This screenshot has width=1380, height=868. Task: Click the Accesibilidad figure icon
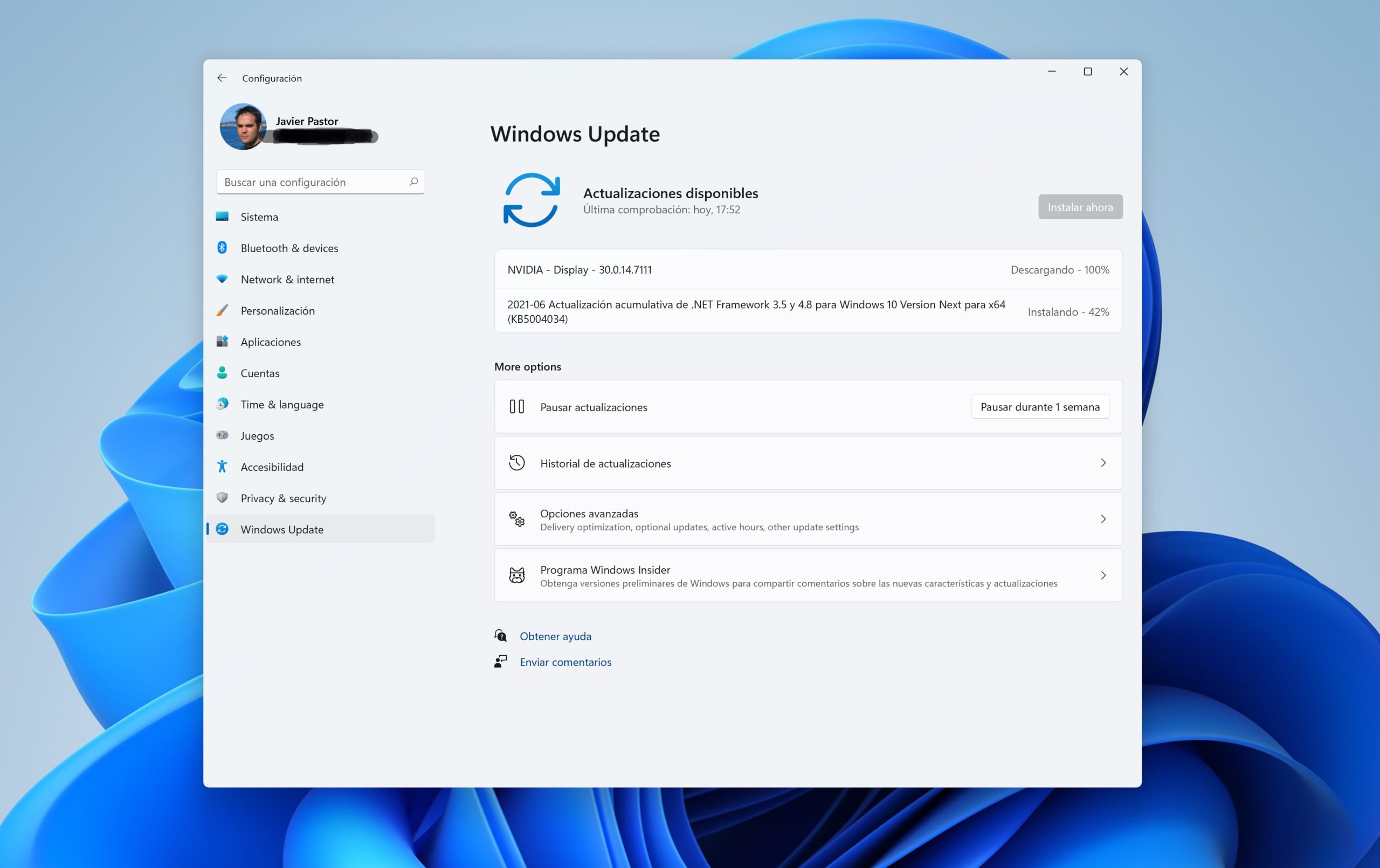(222, 467)
